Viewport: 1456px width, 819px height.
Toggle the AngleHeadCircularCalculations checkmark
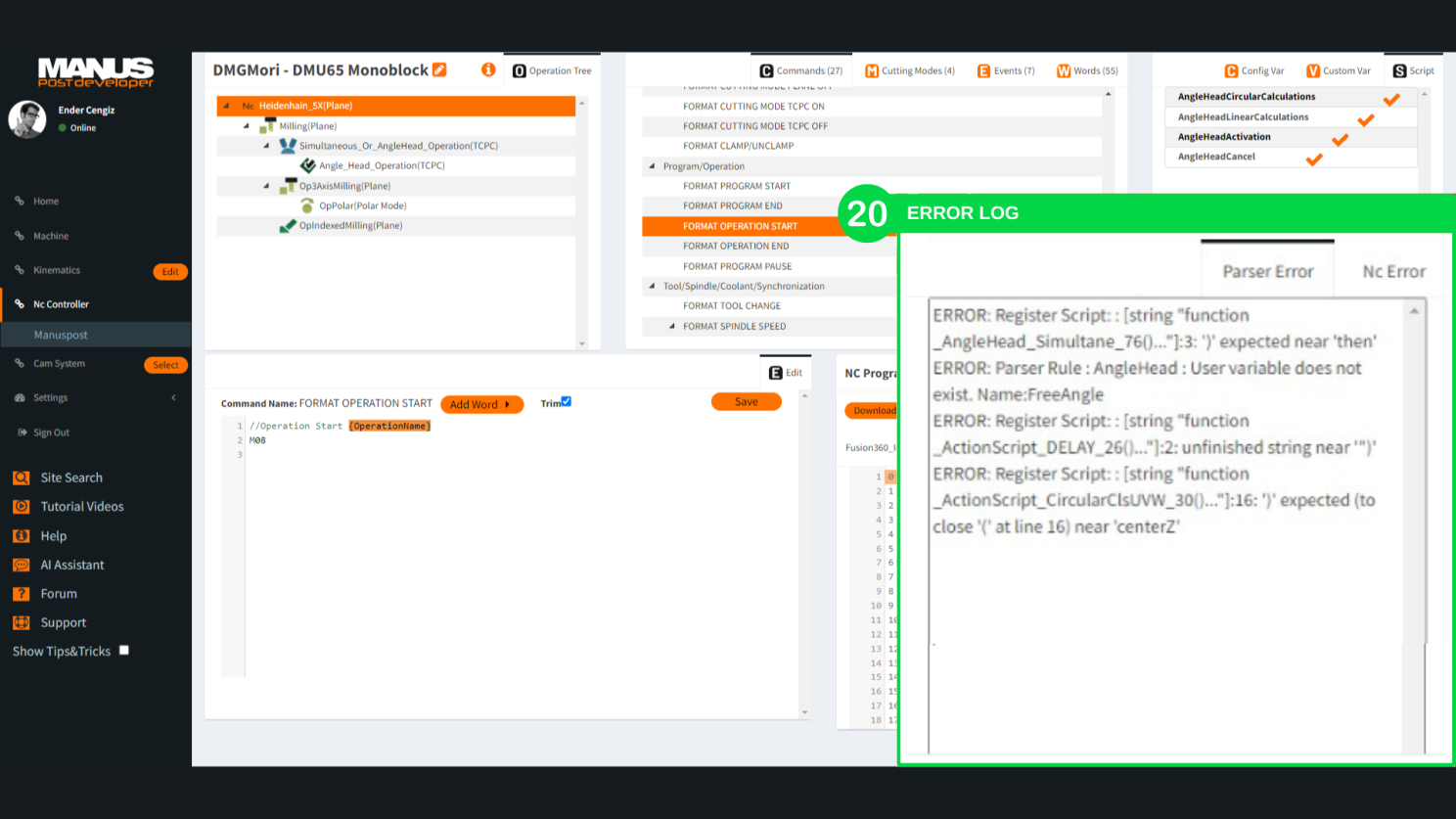point(1390,99)
